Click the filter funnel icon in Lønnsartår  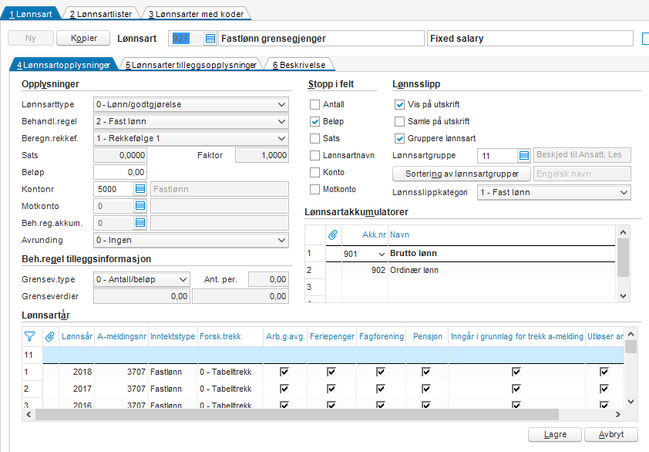[x=29, y=337]
